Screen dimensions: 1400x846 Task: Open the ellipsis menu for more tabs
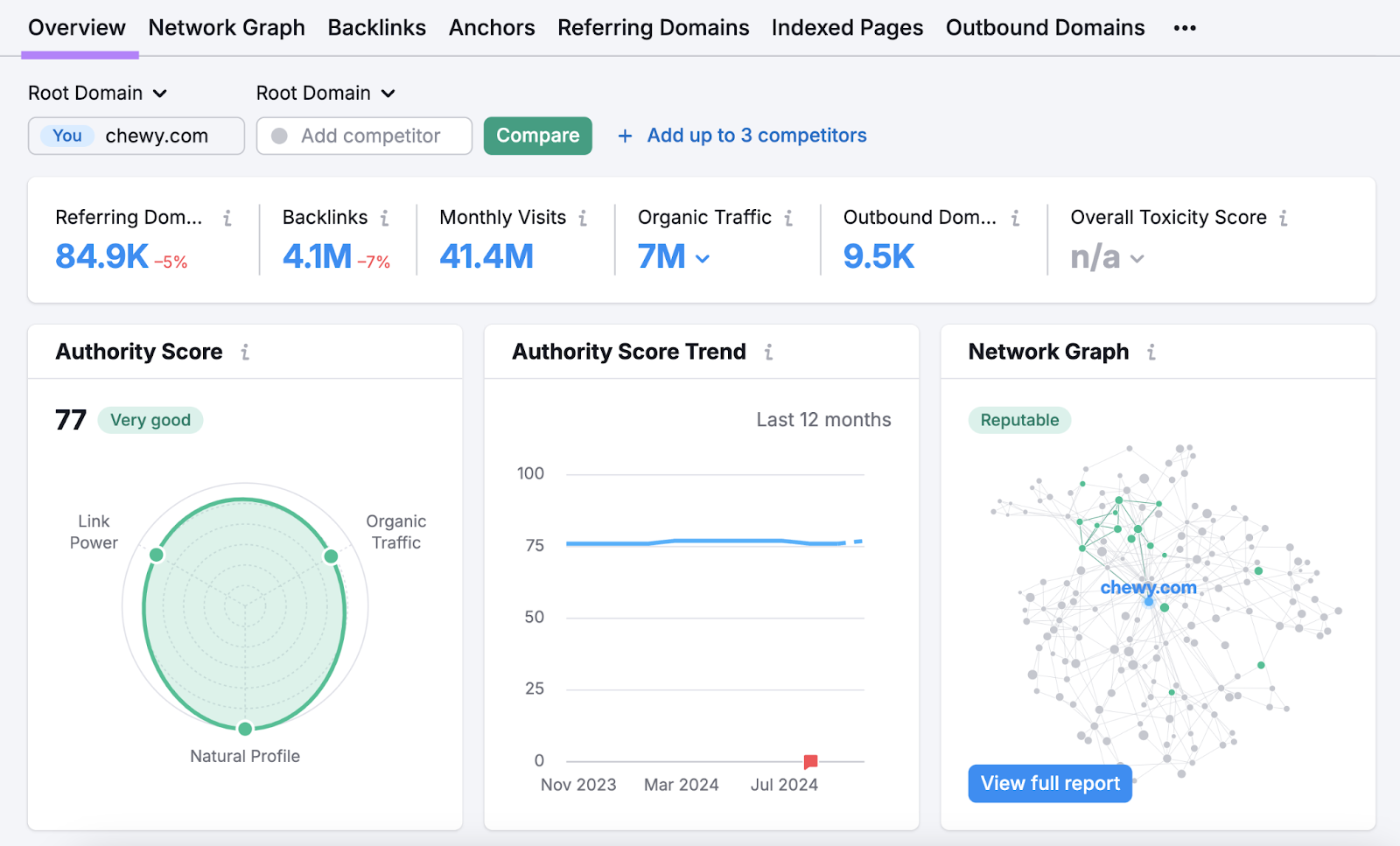point(1184,27)
